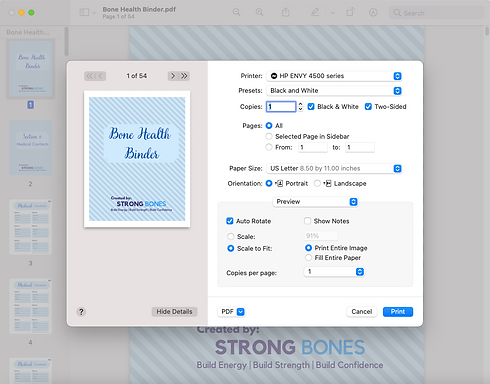Open the PDF dropdown menu
Image resolution: width=490 pixels, height=384 pixels.
(232, 312)
